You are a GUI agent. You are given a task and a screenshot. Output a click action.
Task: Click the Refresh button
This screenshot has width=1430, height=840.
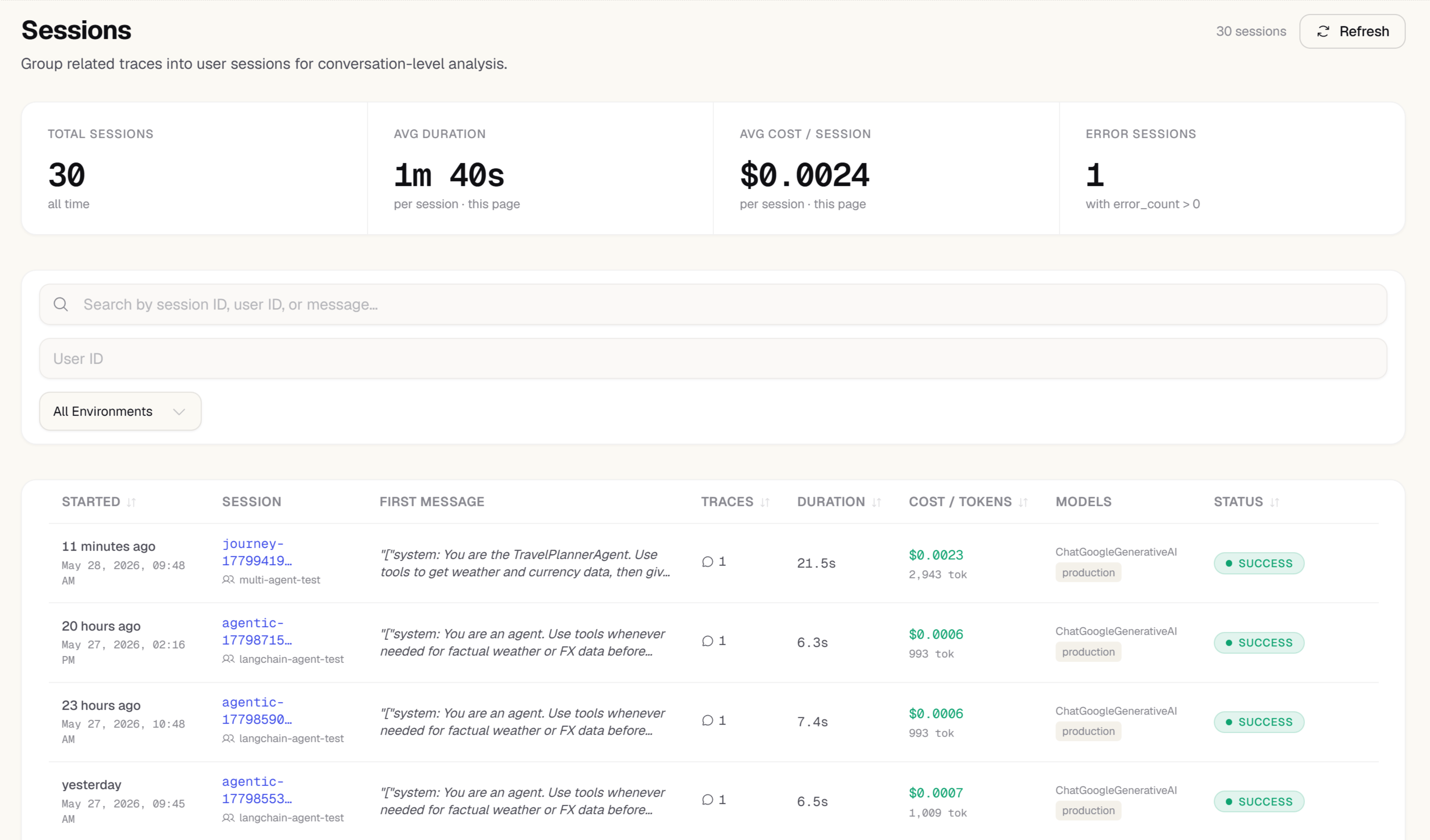pos(1352,31)
